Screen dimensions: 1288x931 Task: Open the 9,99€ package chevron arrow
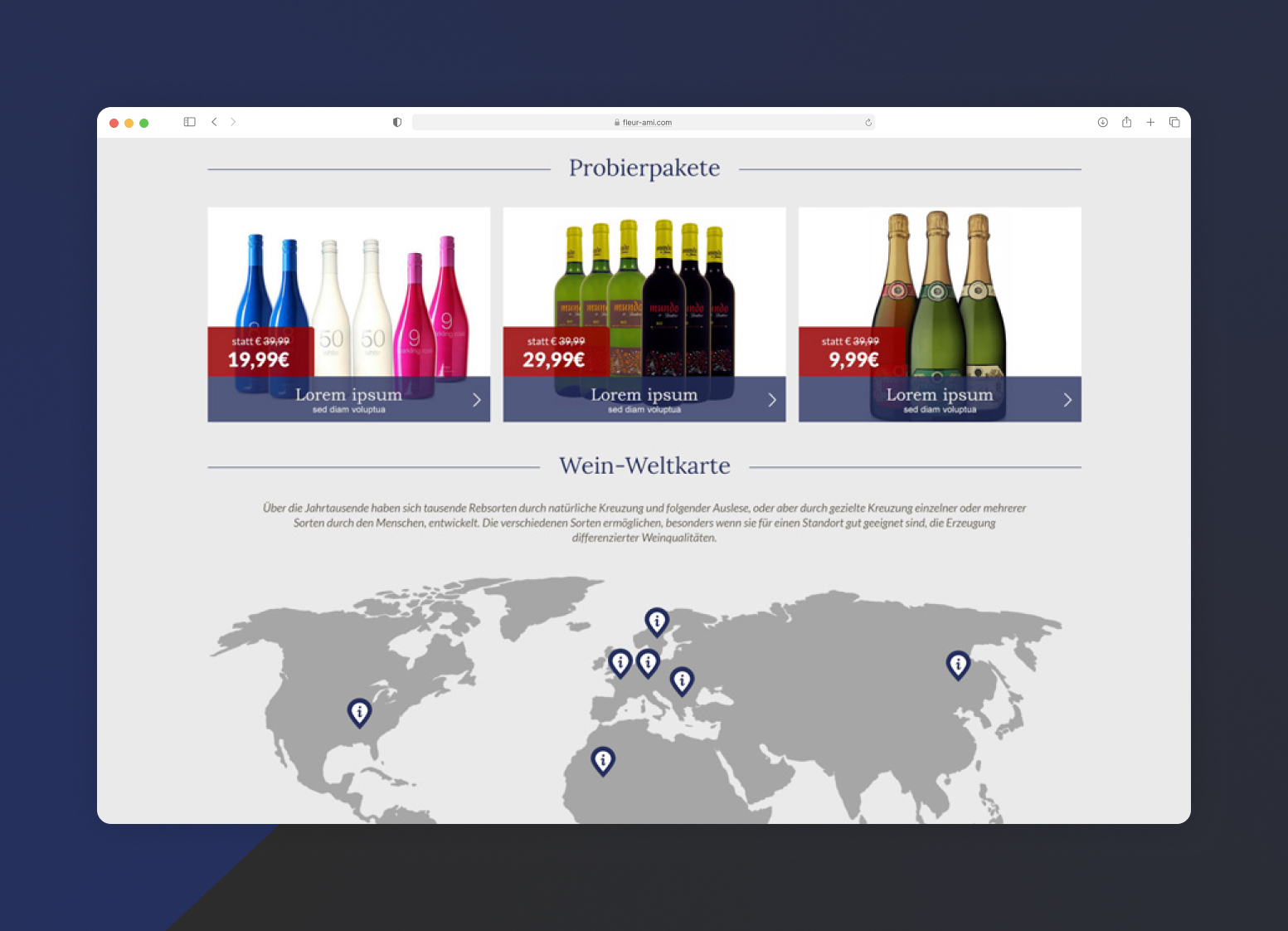1067,400
